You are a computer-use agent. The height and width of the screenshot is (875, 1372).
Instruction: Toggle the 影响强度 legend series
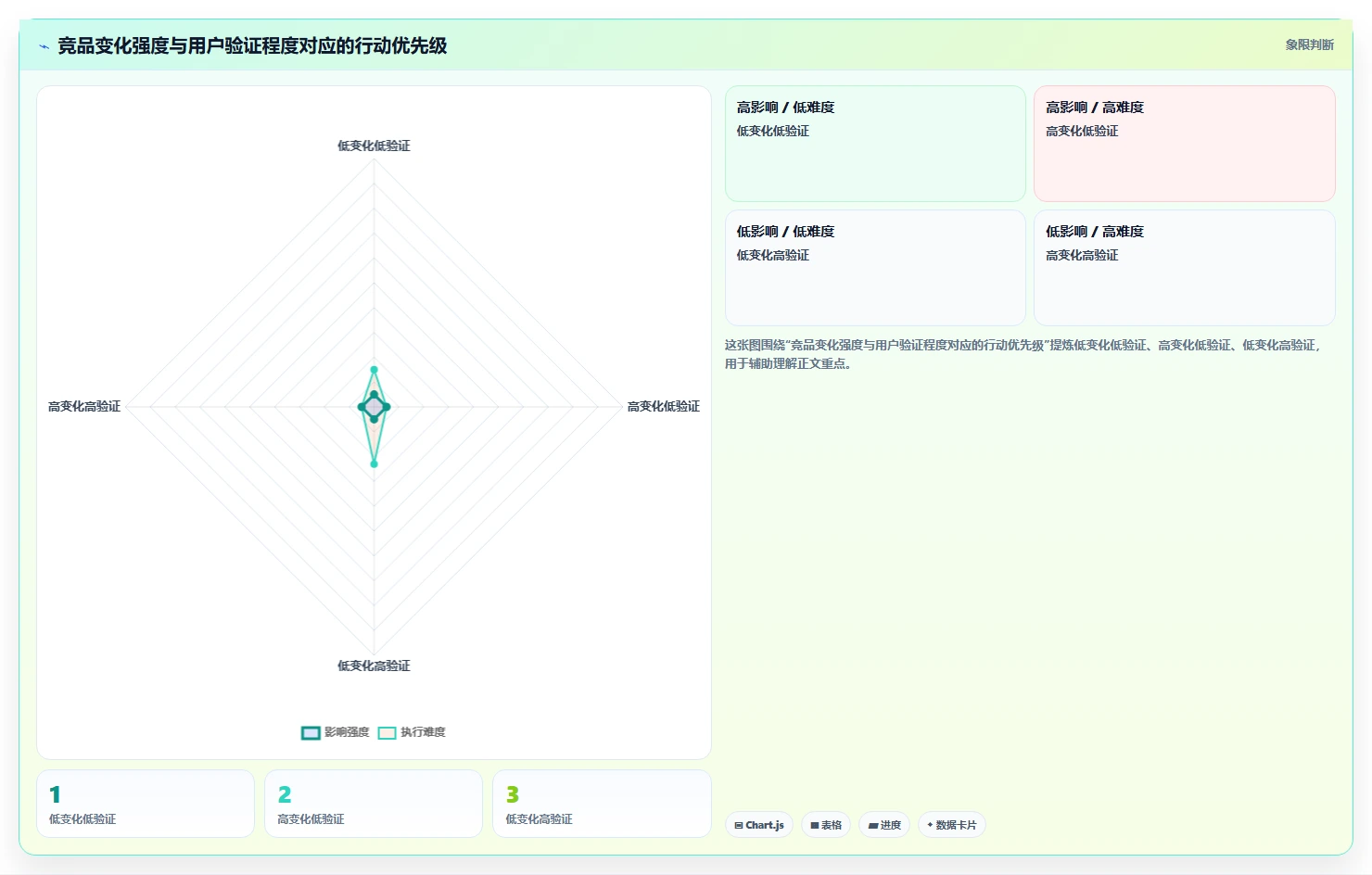[x=336, y=732]
